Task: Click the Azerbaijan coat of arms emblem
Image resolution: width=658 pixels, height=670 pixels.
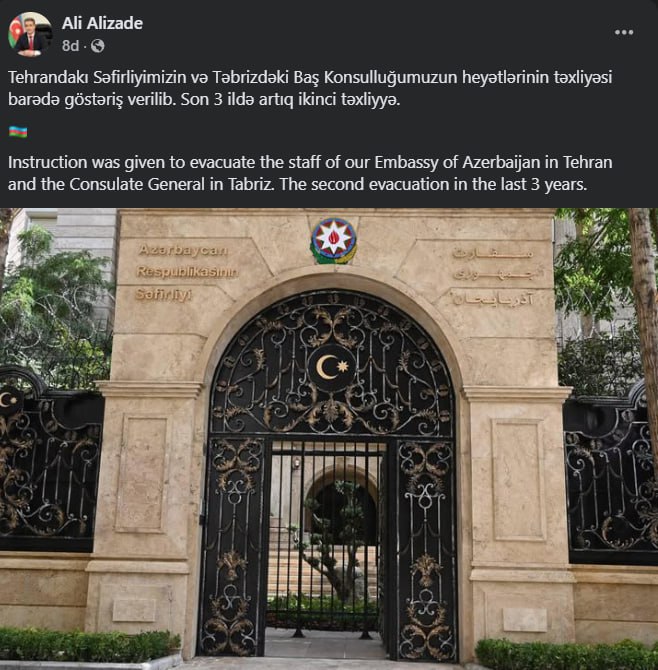Action: click(334, 241)
